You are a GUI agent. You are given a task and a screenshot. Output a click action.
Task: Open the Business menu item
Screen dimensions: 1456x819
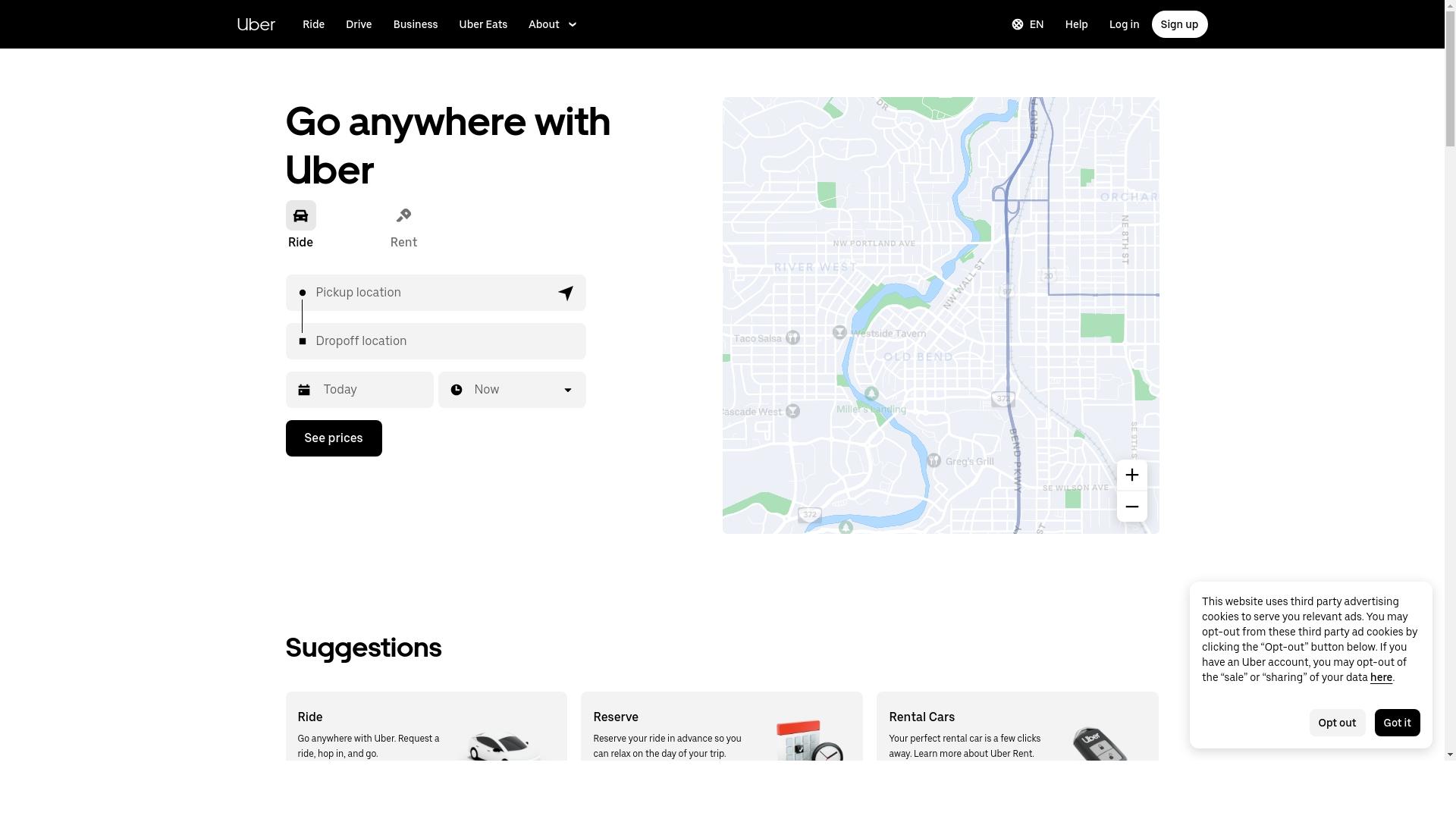(x=416, y=24)
